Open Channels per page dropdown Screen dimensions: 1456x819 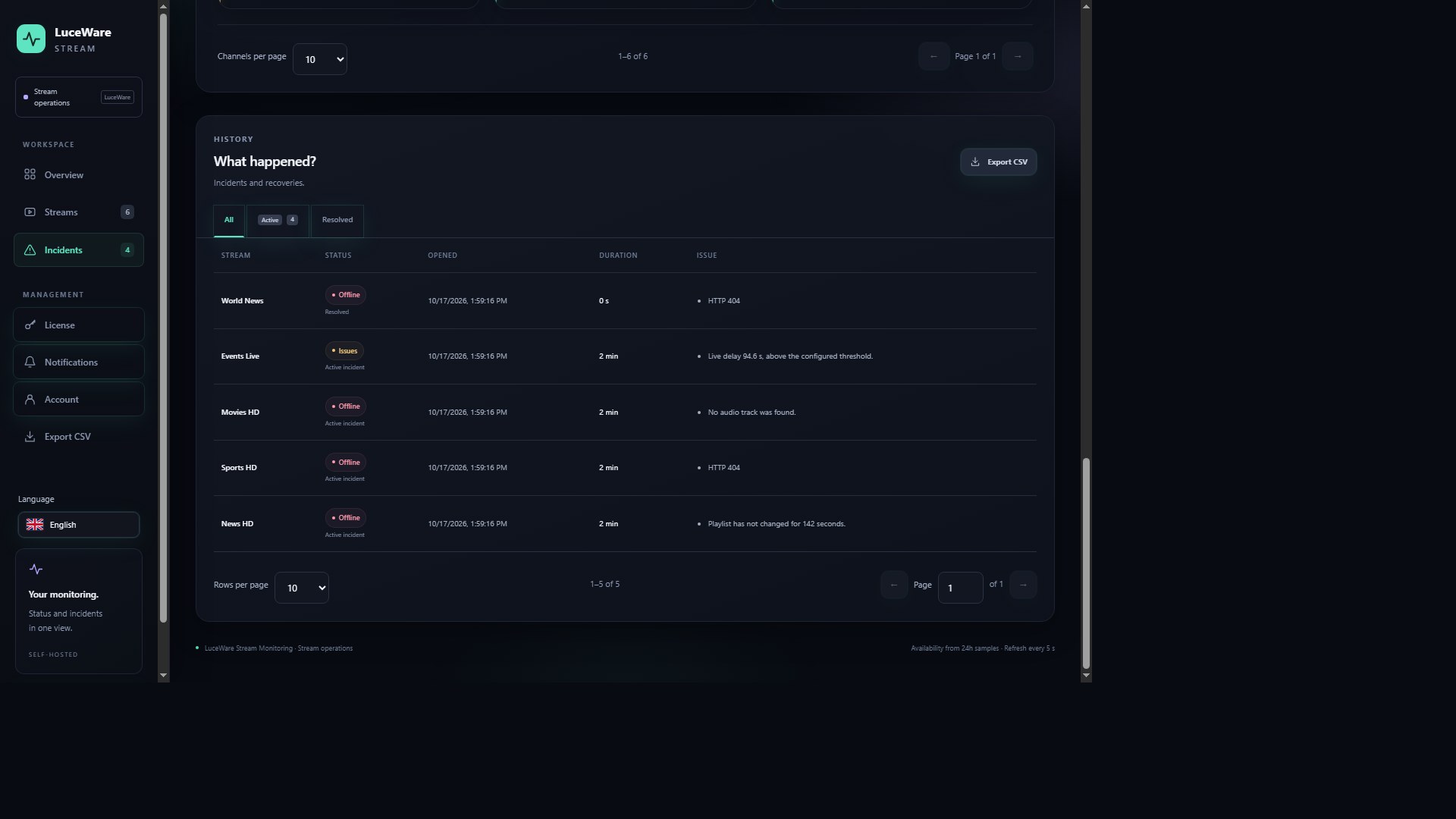[x=320, y=59]
